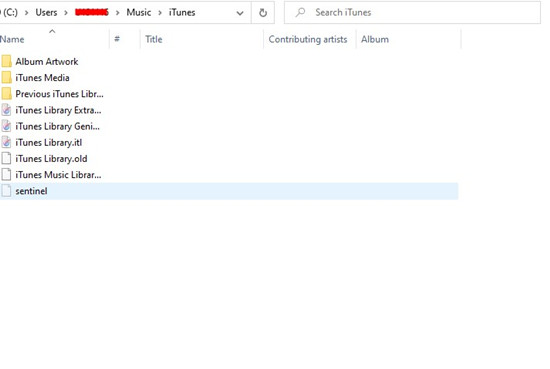Open the address bar history dropdown
550x369 pixels.
tap(240, 13)
